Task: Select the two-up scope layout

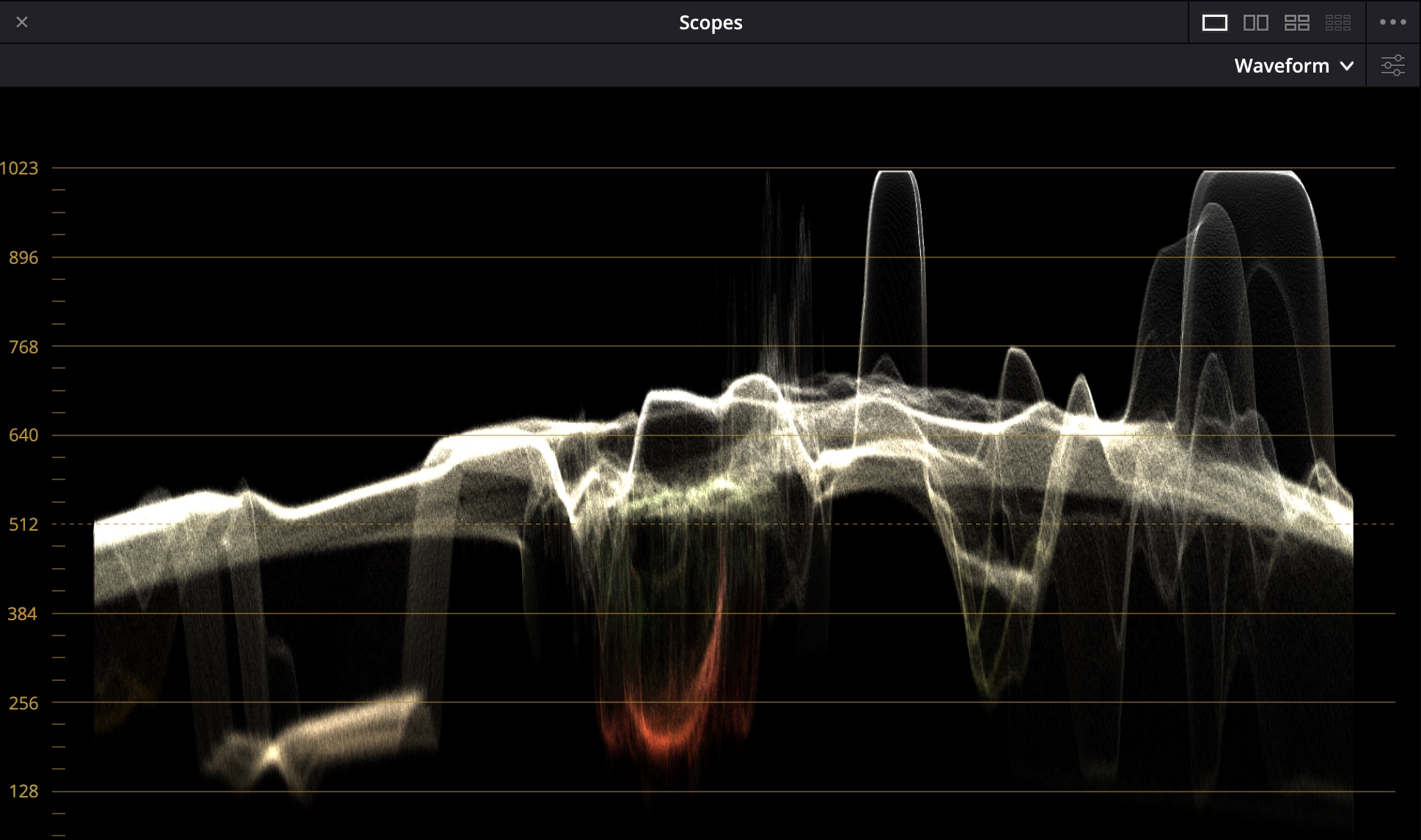Action: (x=1255, y=23)
